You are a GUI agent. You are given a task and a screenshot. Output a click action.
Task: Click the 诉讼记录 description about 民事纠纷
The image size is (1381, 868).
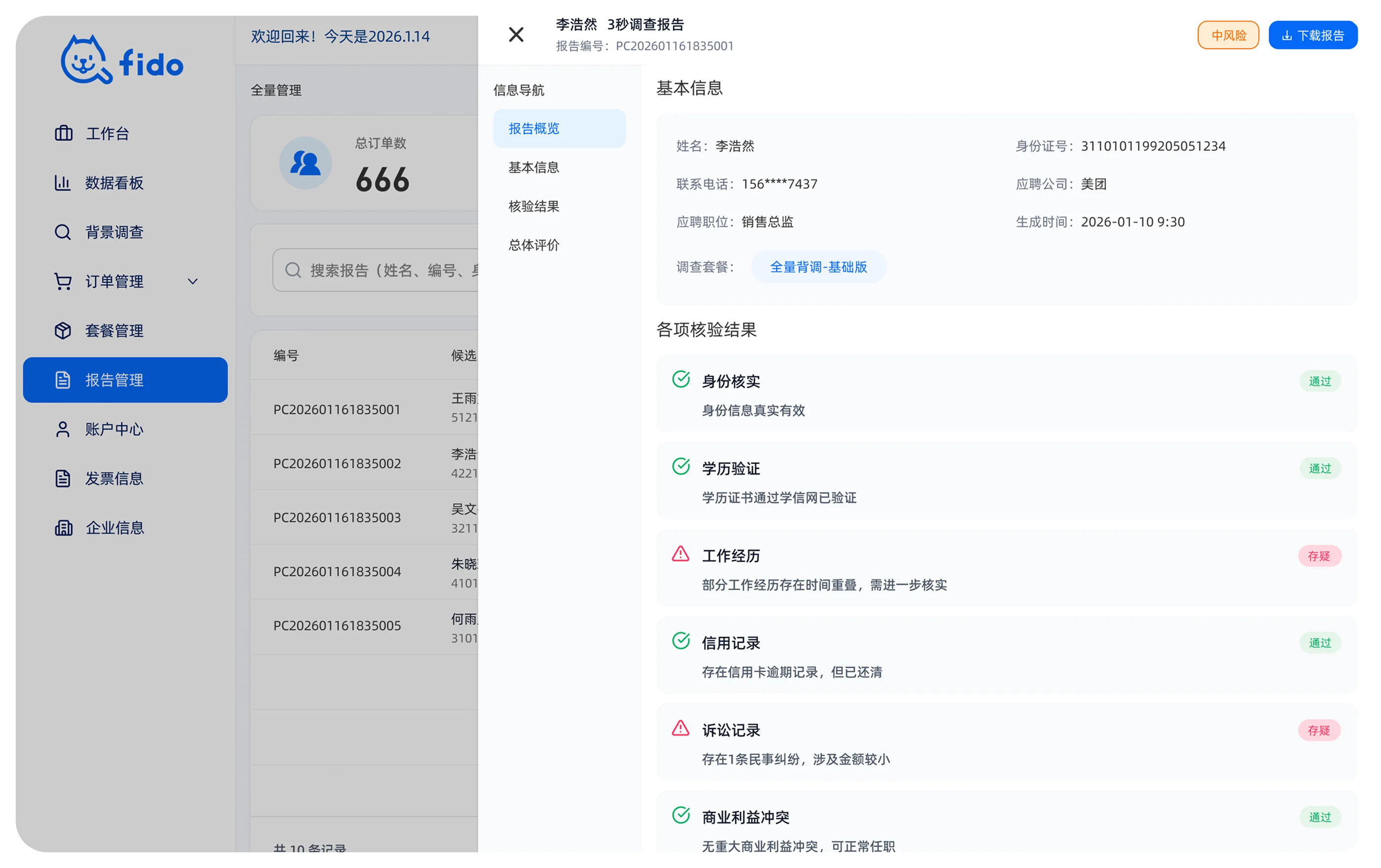(x=796, y=759)
